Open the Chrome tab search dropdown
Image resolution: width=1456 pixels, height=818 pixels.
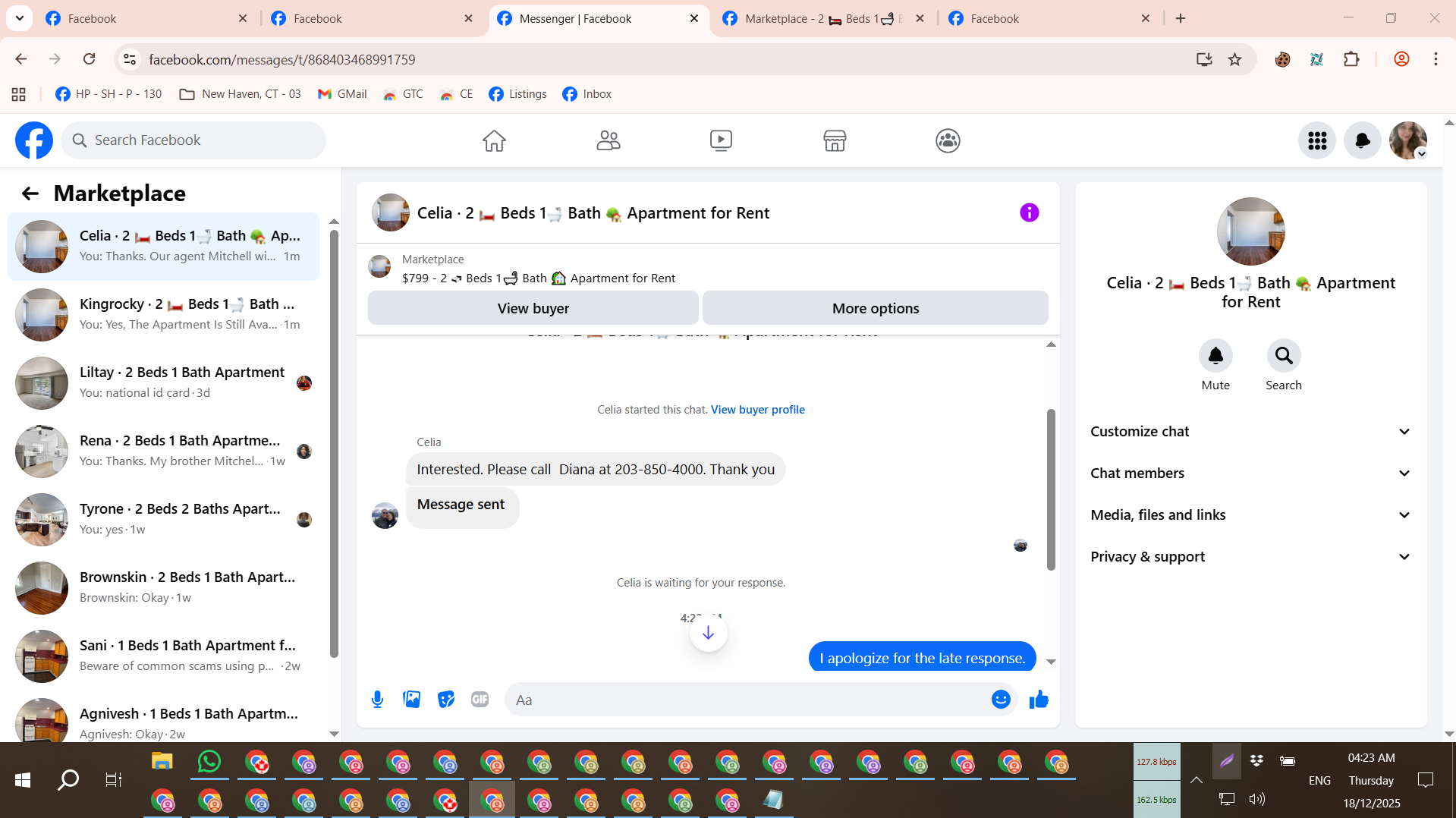pyautogui.click(x=20, y=18)
